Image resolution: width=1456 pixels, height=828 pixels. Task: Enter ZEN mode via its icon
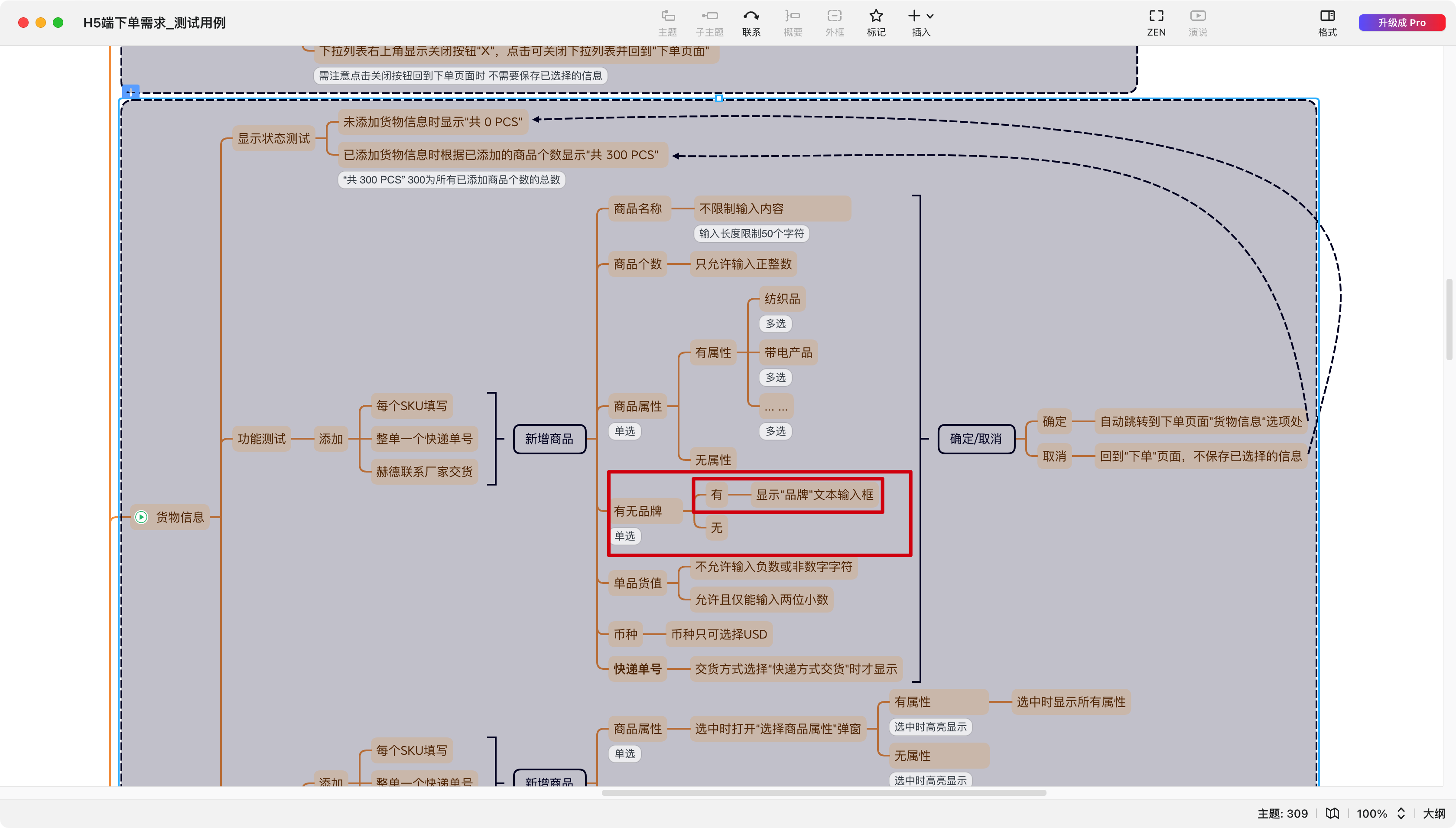[1156, 16]
